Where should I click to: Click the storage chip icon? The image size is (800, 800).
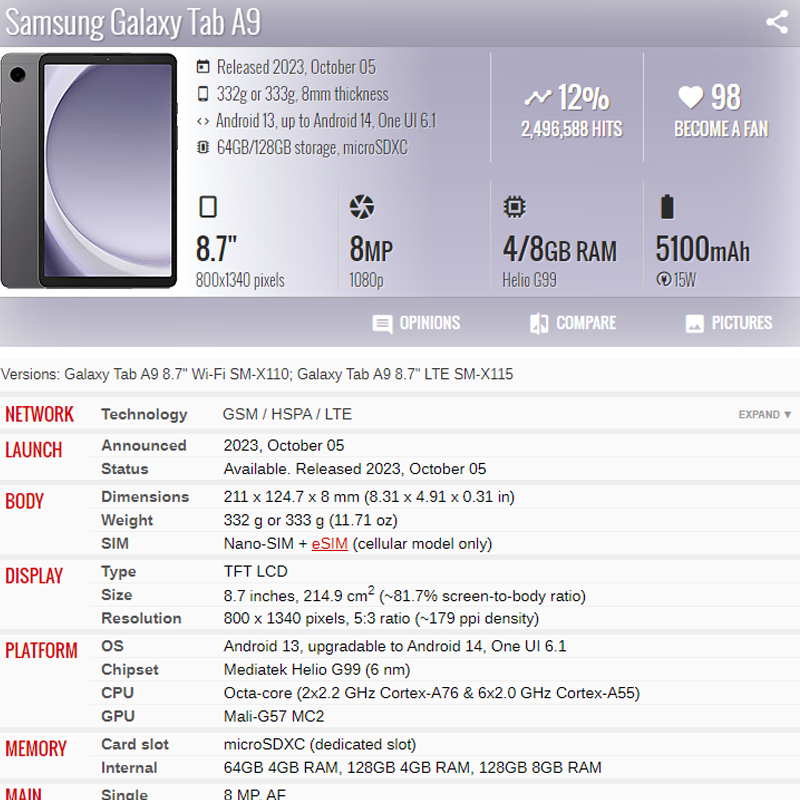[203, 147]
